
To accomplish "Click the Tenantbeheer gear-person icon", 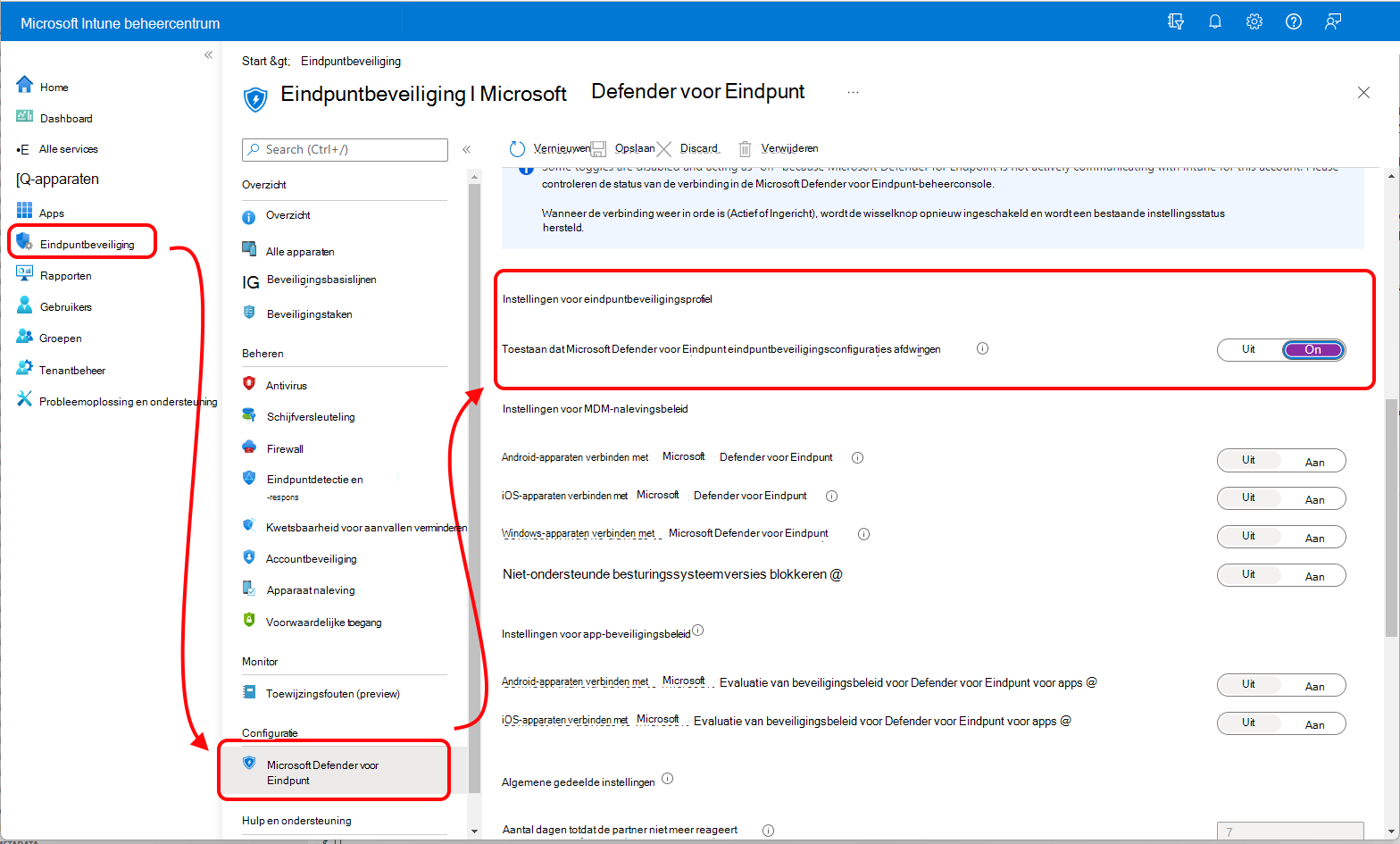I will pos(25,368).
